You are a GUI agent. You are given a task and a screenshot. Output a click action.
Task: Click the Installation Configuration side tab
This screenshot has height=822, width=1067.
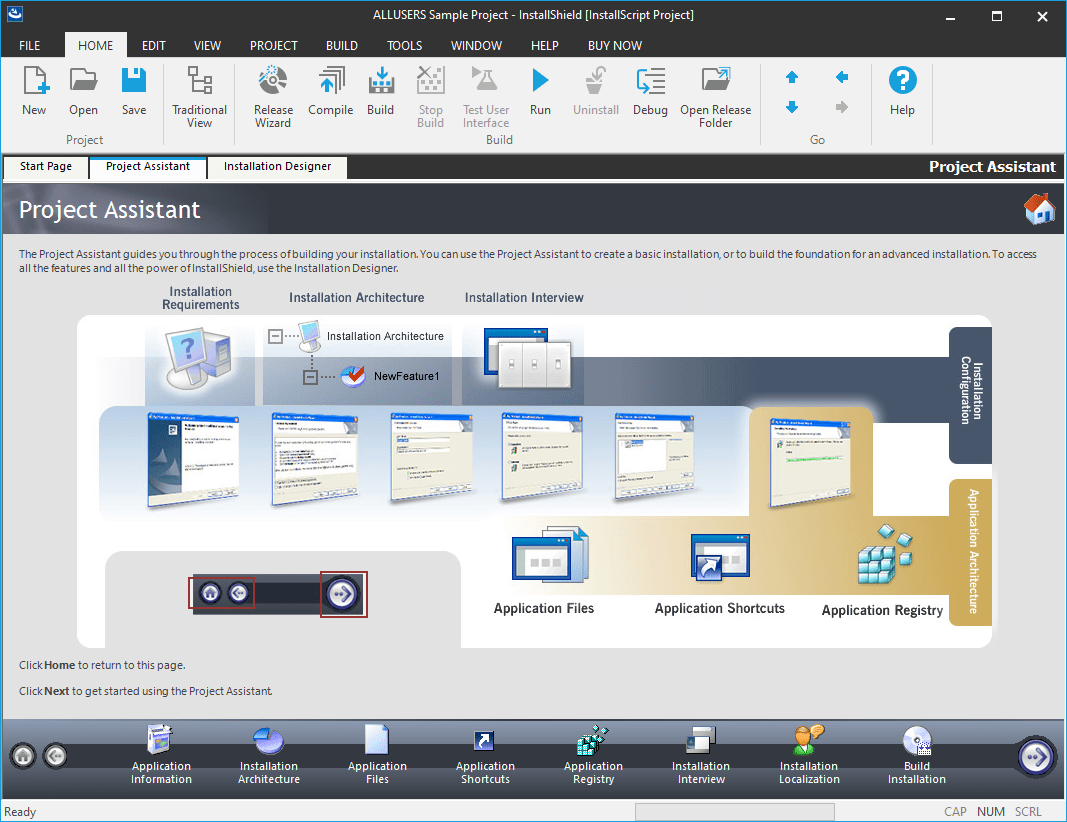pos(971,395)
